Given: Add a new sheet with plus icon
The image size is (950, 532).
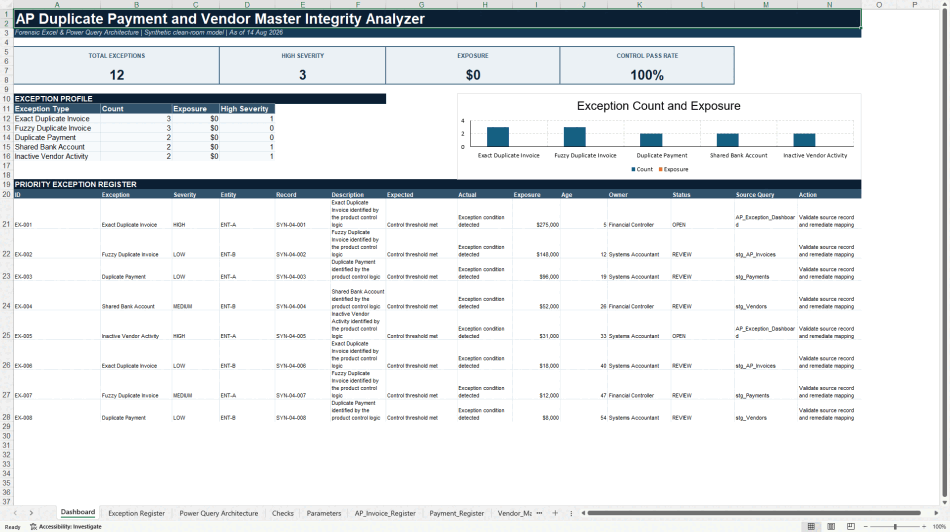Looking at the screenshot, I should 555,513.
